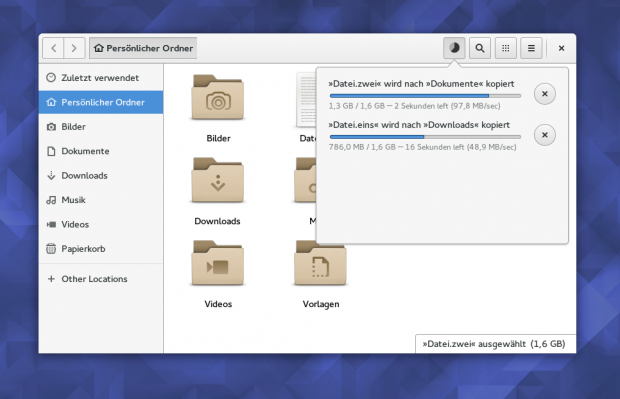This screenshot has height=399, width=620.
Task: Click the document icon beside sidebar Dokumente
Action: 51,151
